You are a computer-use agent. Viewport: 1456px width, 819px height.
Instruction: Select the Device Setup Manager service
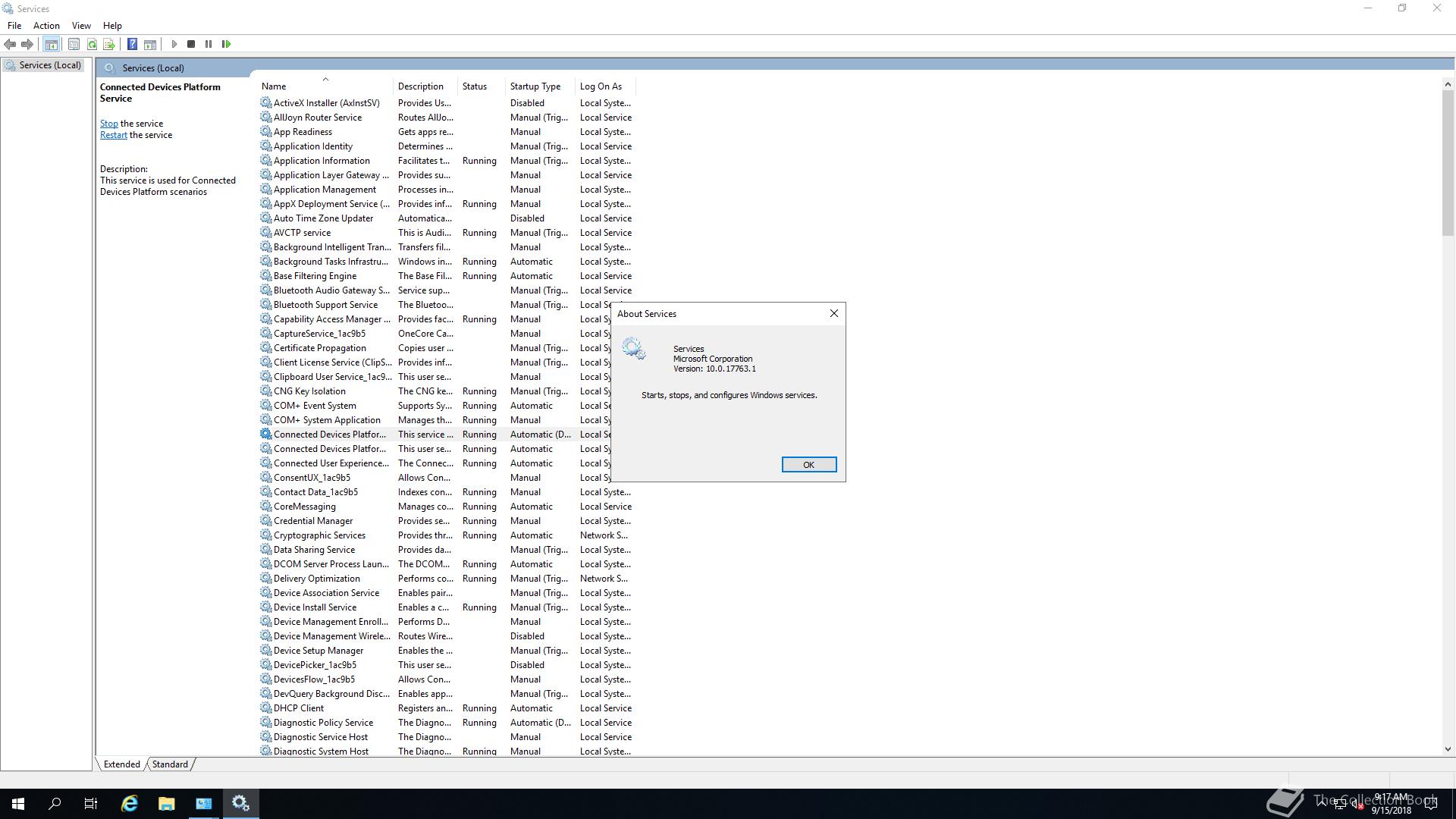[447, 651]
